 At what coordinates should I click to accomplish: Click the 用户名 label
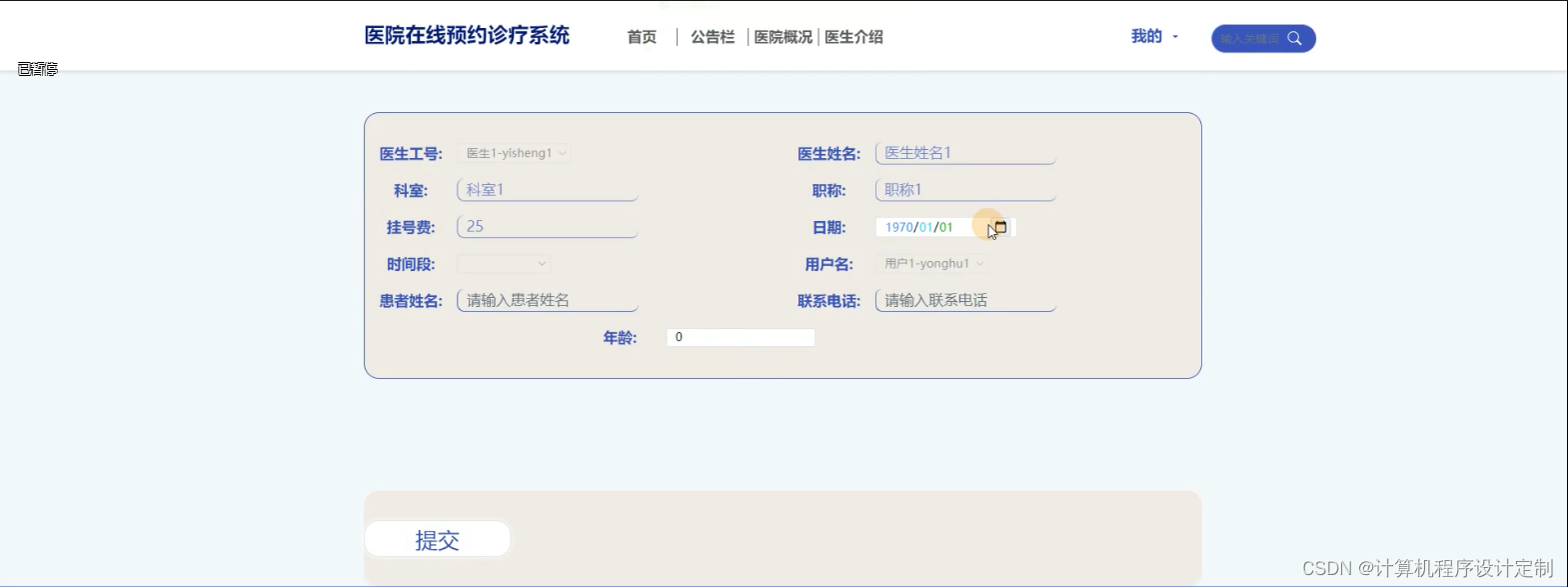click(829, 265)
